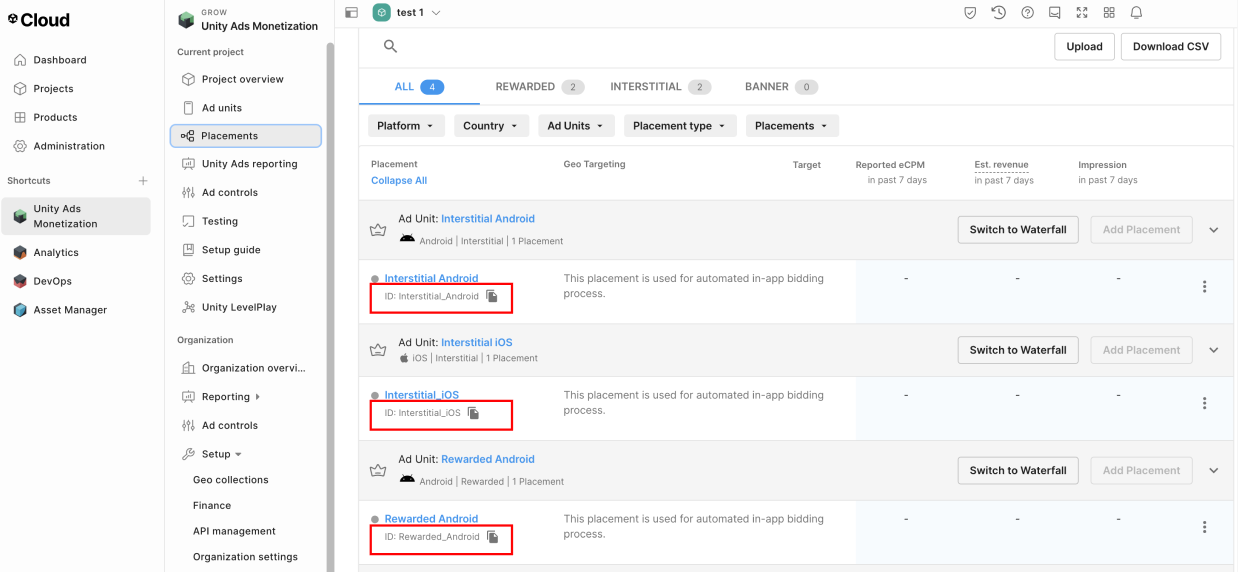Image resolution: width=1238 pixels, height=572 pixels.
Task: Copy the Interstitial_Android placement ID
Action: tap(492, 296)
